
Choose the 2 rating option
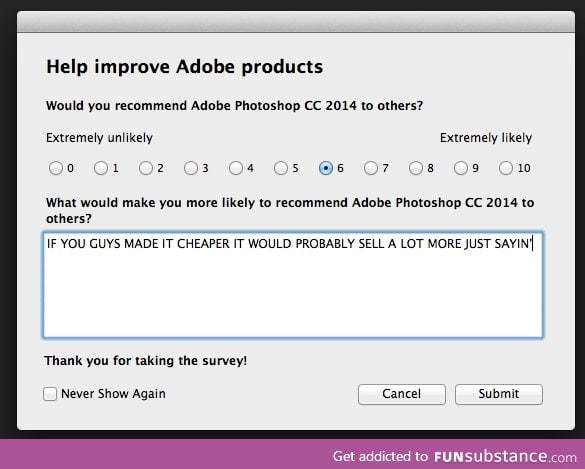point(146,168)
